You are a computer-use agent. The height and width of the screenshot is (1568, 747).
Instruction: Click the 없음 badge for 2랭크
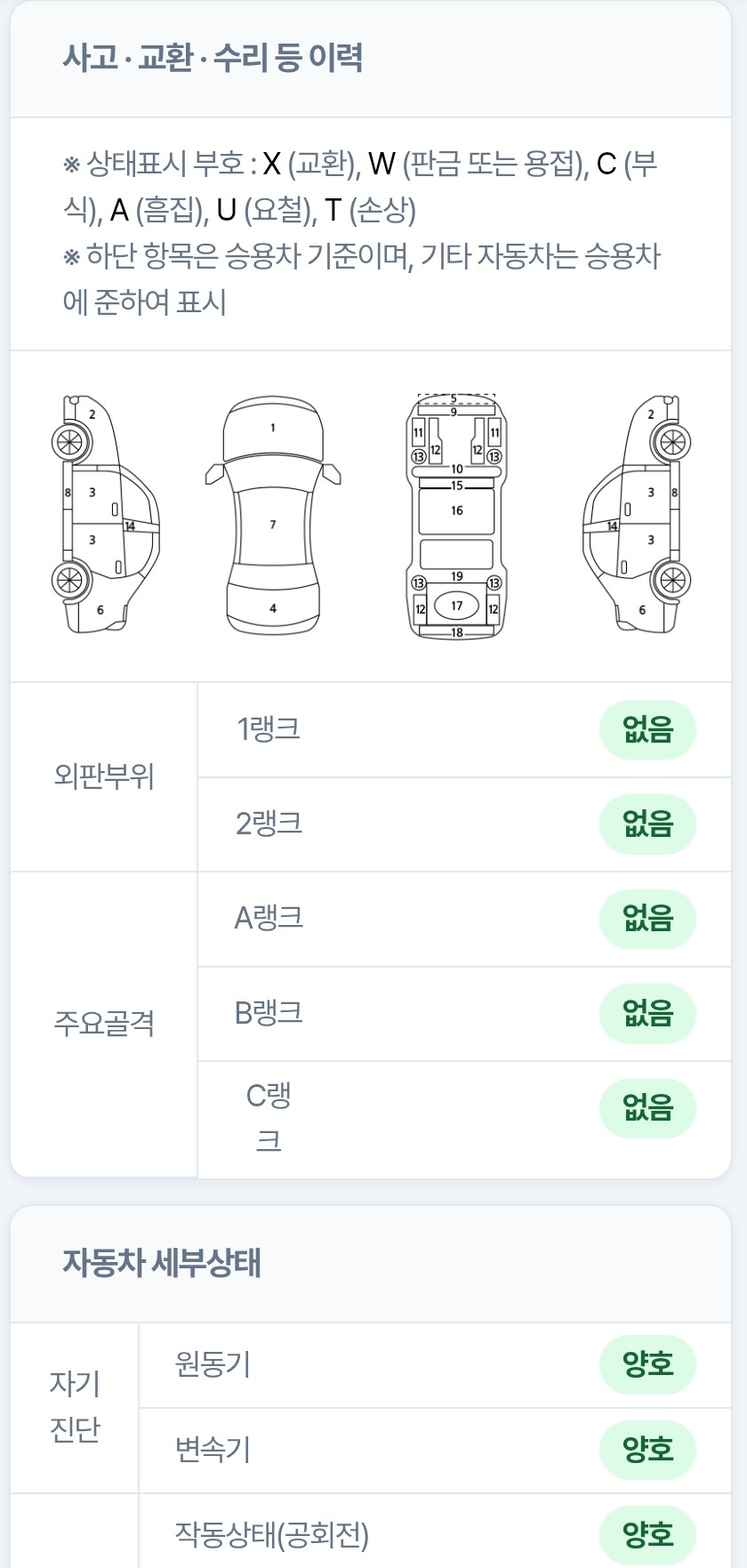click(x=647, y=824)
